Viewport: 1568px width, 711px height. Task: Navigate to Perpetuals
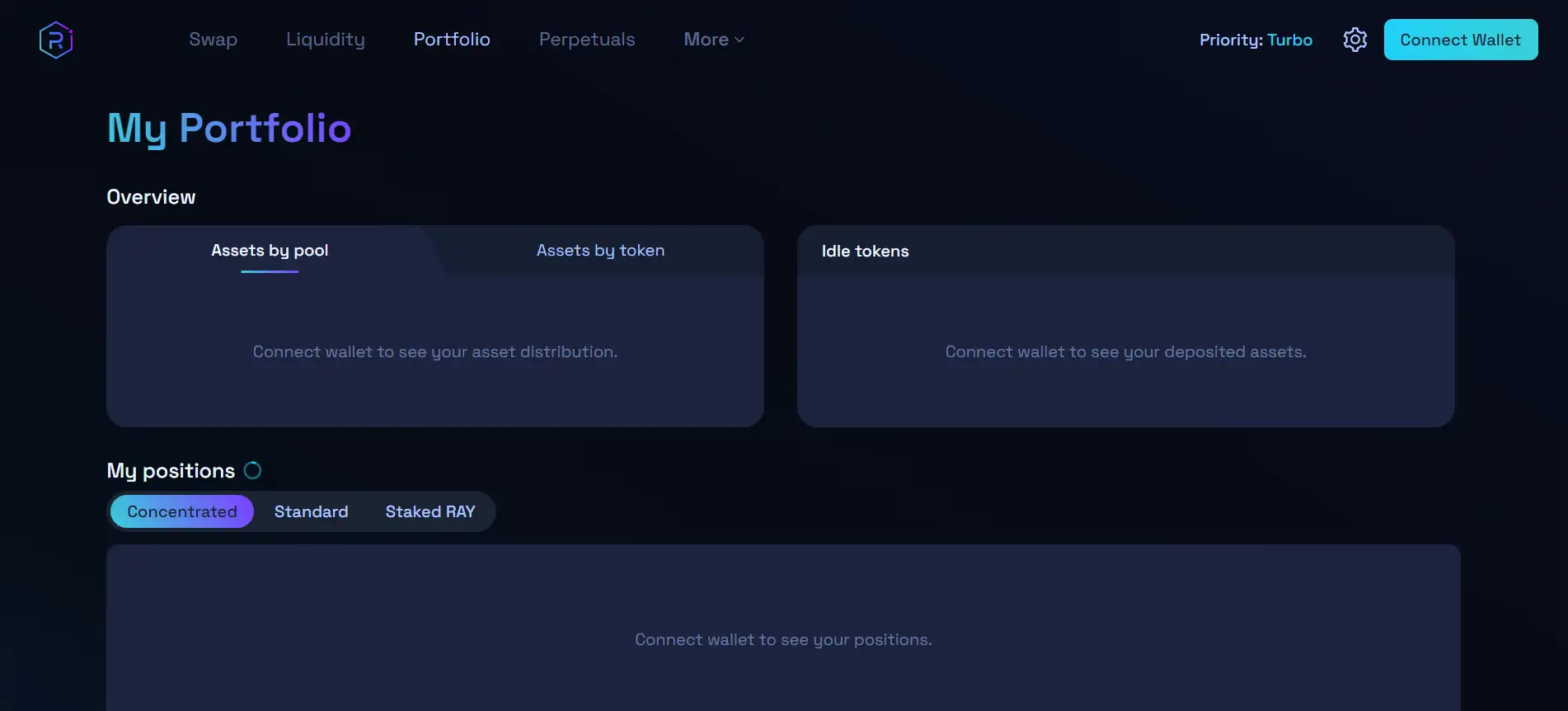[x=586, y=40]
